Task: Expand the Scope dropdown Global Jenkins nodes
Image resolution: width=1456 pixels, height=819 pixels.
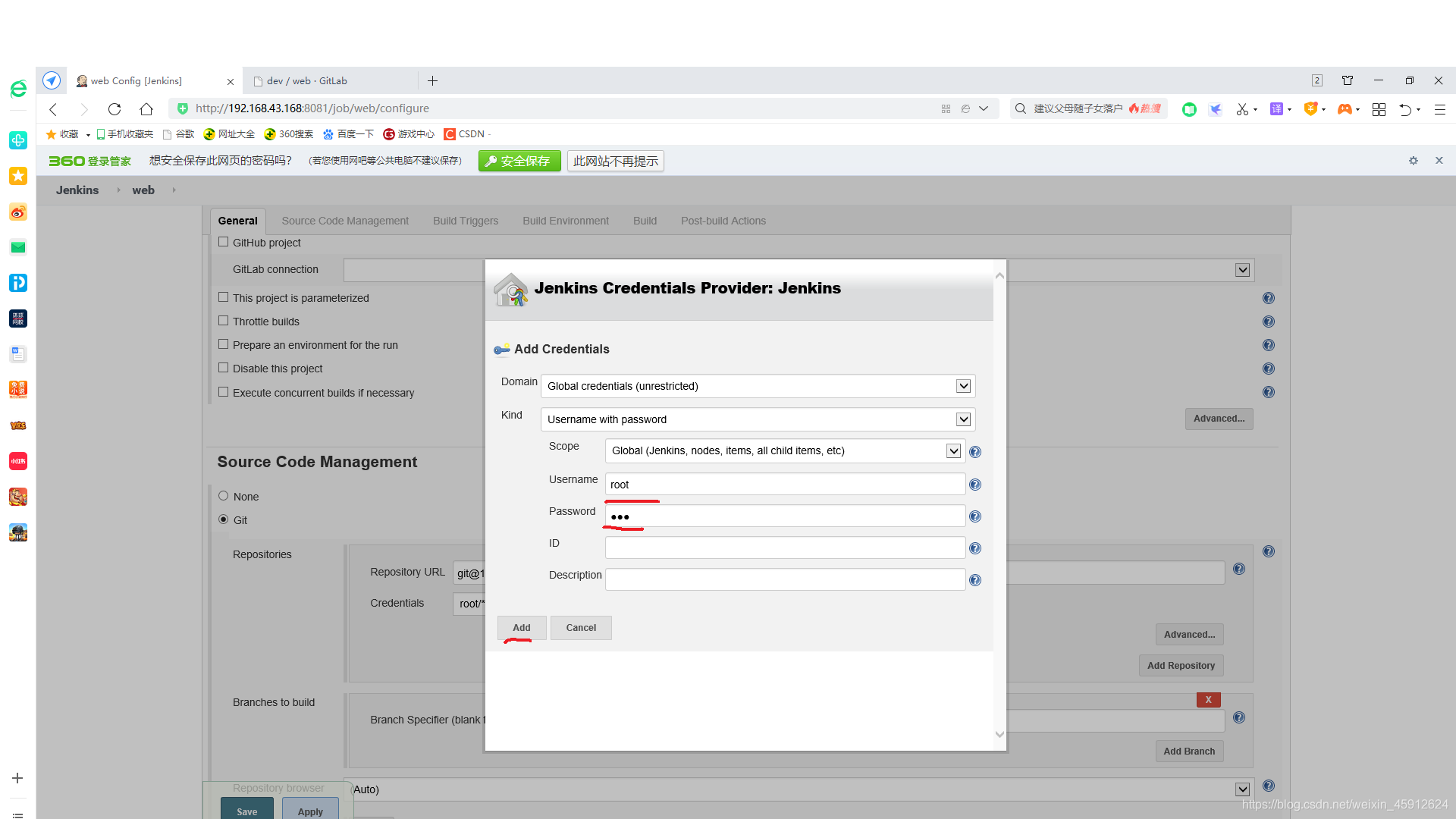Action: click(x=953, y=451)
